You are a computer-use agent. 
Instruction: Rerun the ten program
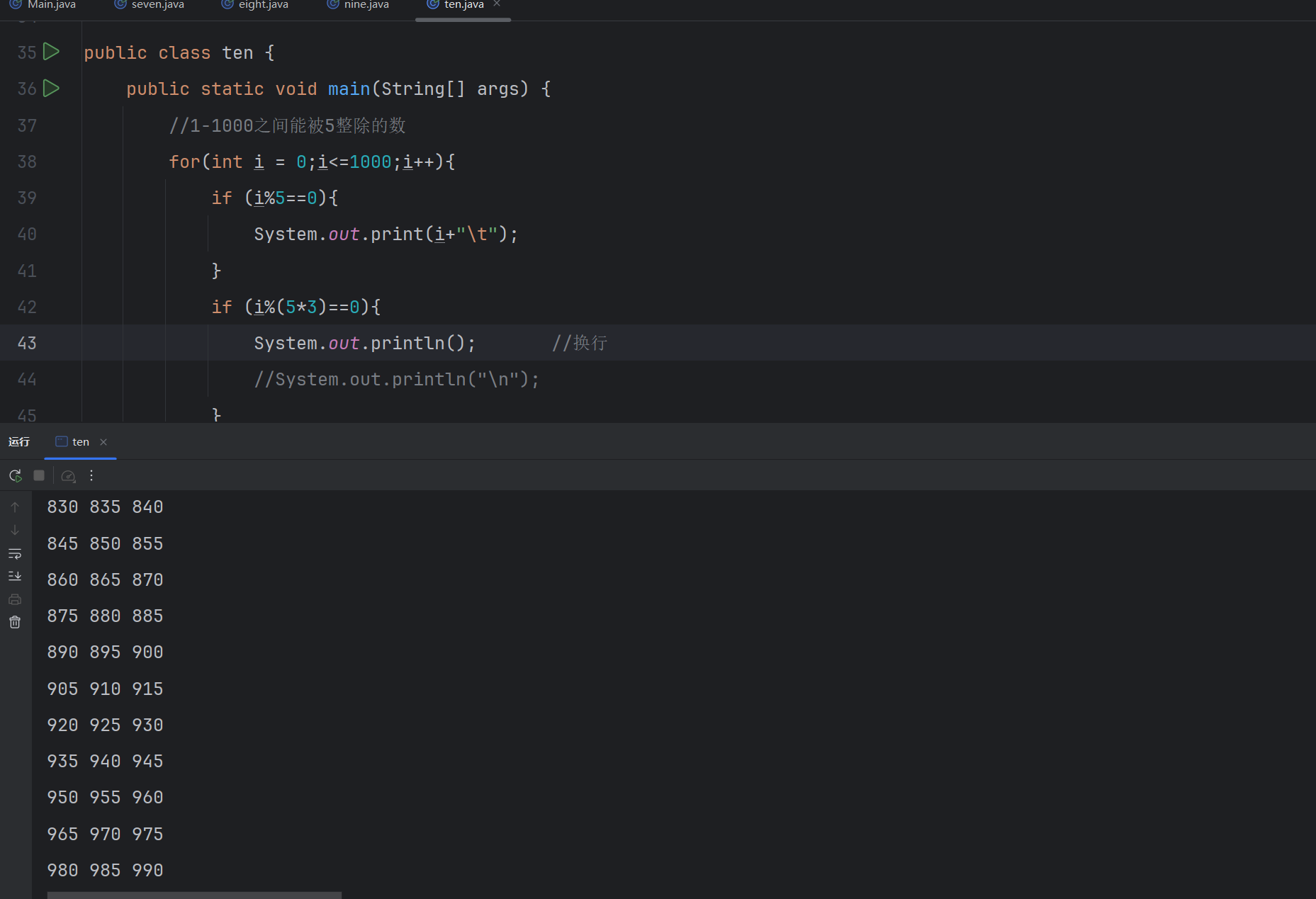click(x=15, y=475)
